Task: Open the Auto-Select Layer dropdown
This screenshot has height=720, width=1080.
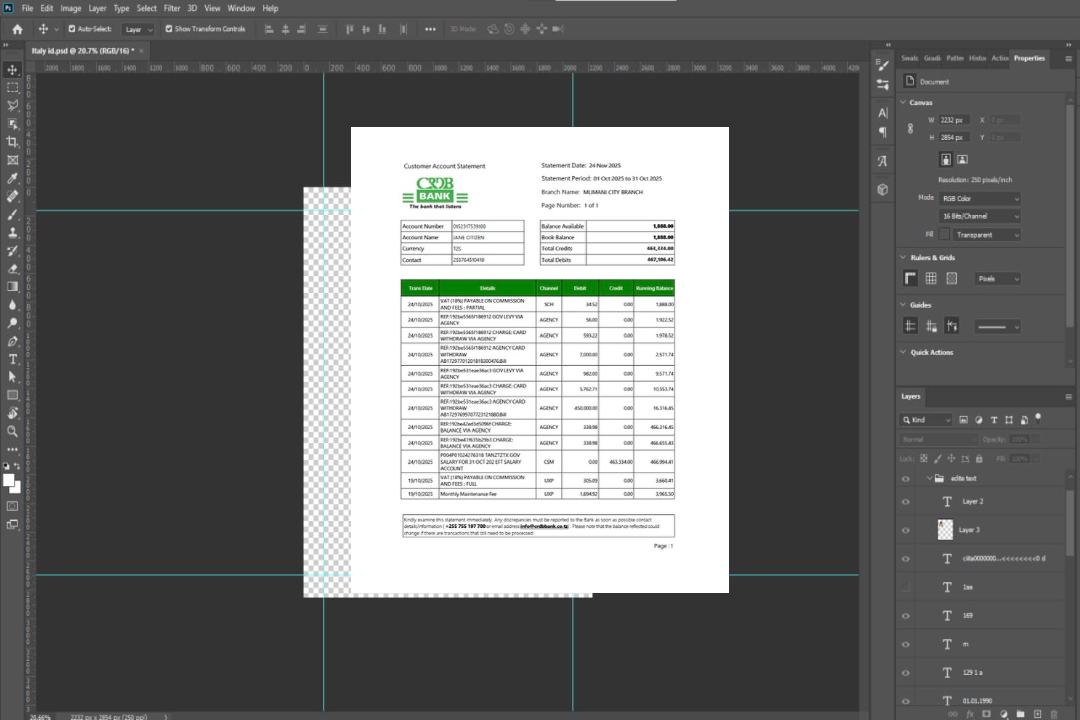Action: [138, 30]
